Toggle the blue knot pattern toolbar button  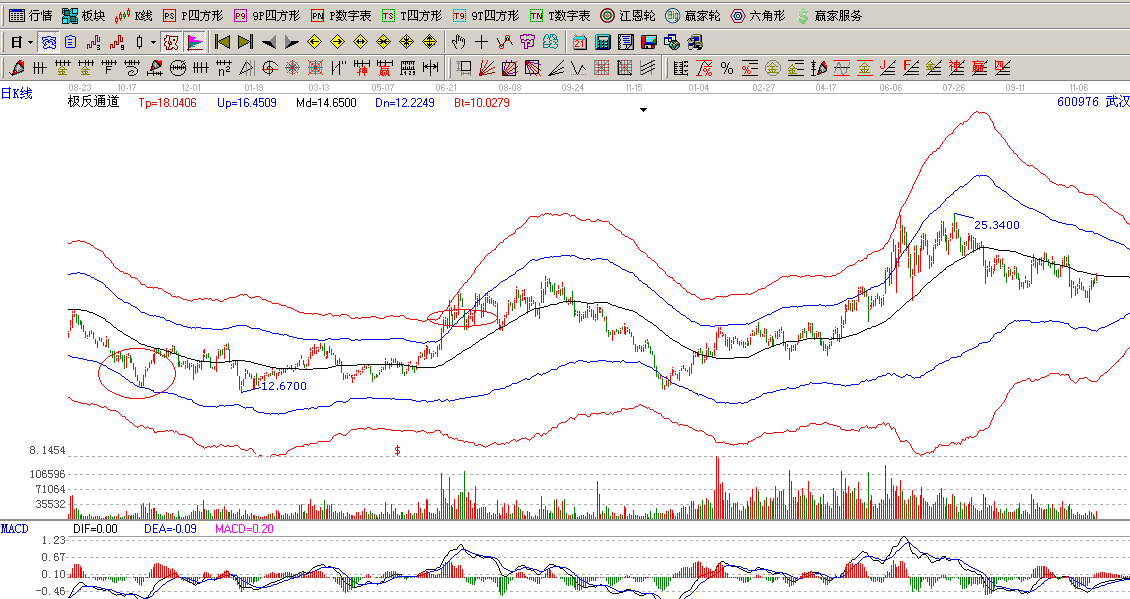48,43
